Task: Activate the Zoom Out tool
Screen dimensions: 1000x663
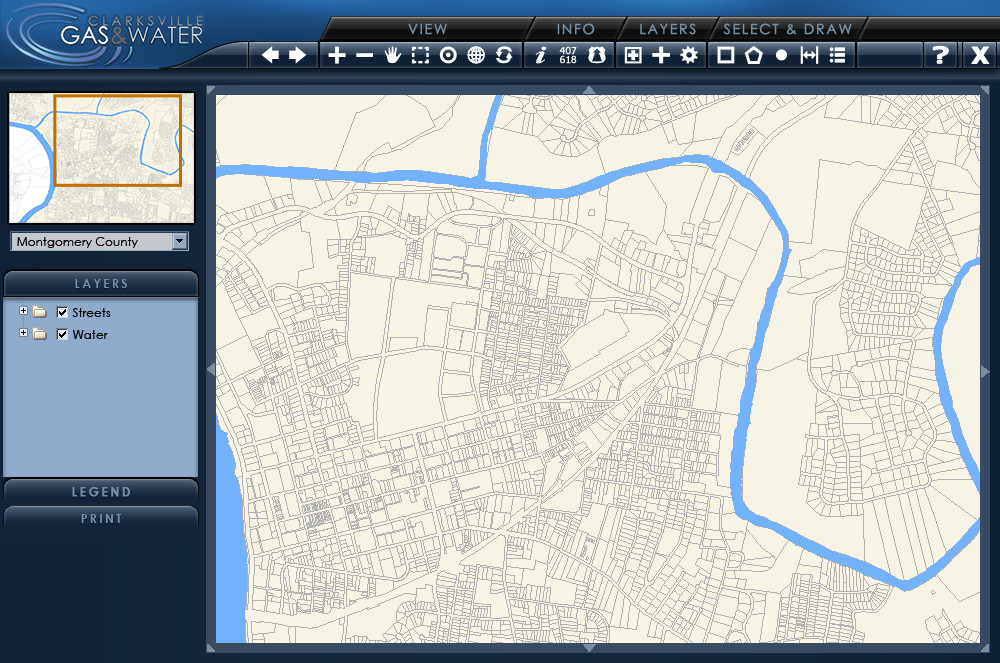Action: (364, 55)
